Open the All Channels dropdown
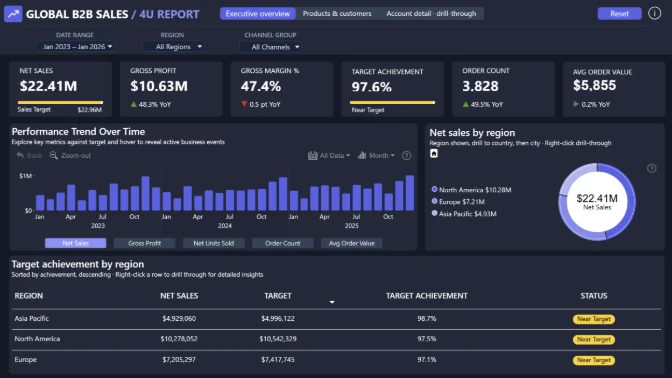The image size is (672, 378). pyautogui.click(x=271, y=47)
